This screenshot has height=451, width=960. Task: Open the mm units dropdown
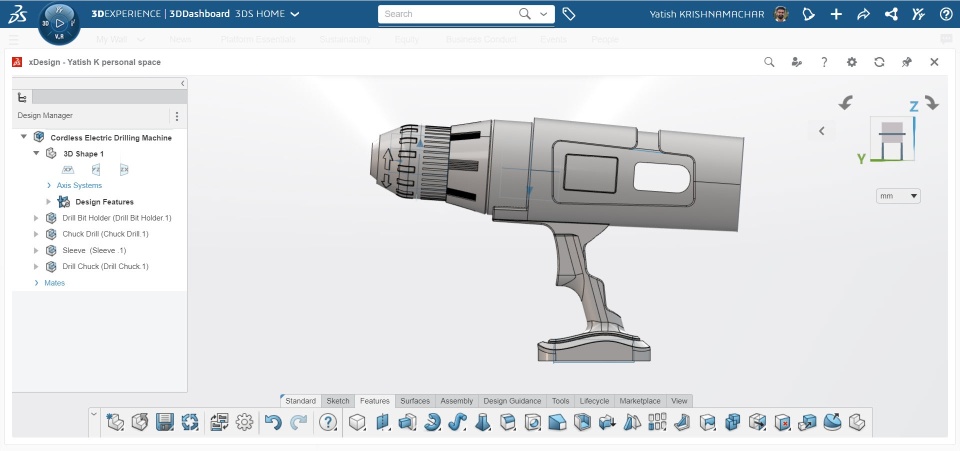coord(898,196)
